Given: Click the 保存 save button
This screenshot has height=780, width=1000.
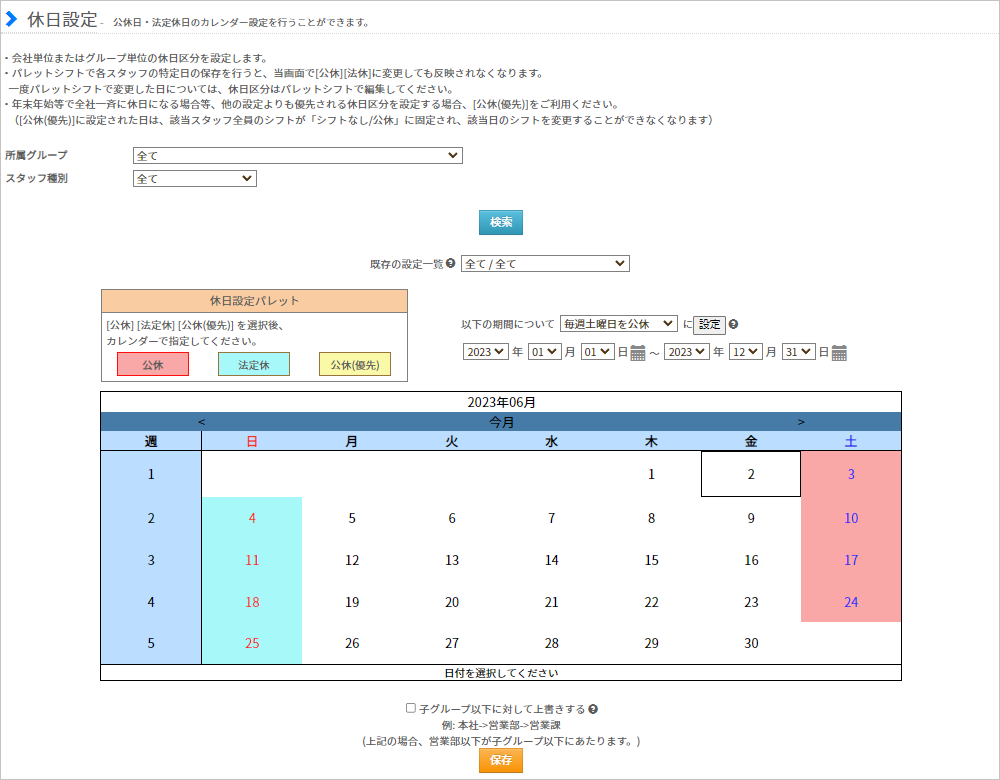Looking at the screenshot, I should 501,760.
